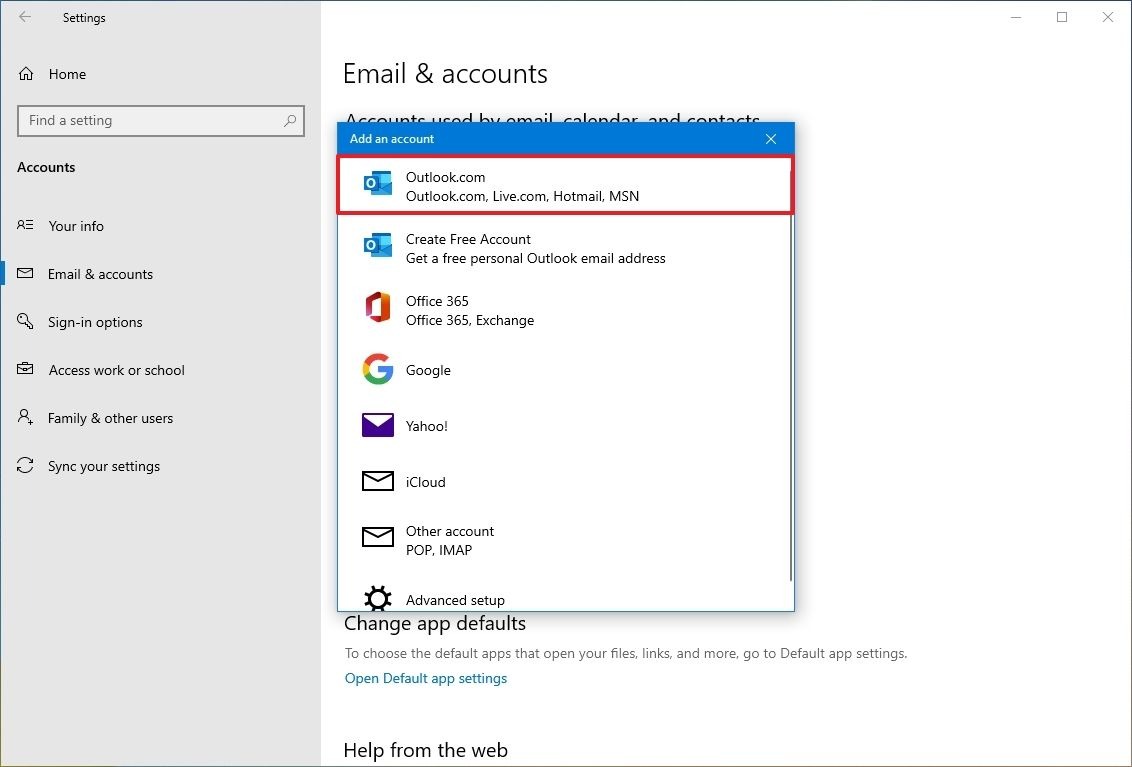Choose Outlook.com account option
1132x767 pixels.
coord(565,186)
